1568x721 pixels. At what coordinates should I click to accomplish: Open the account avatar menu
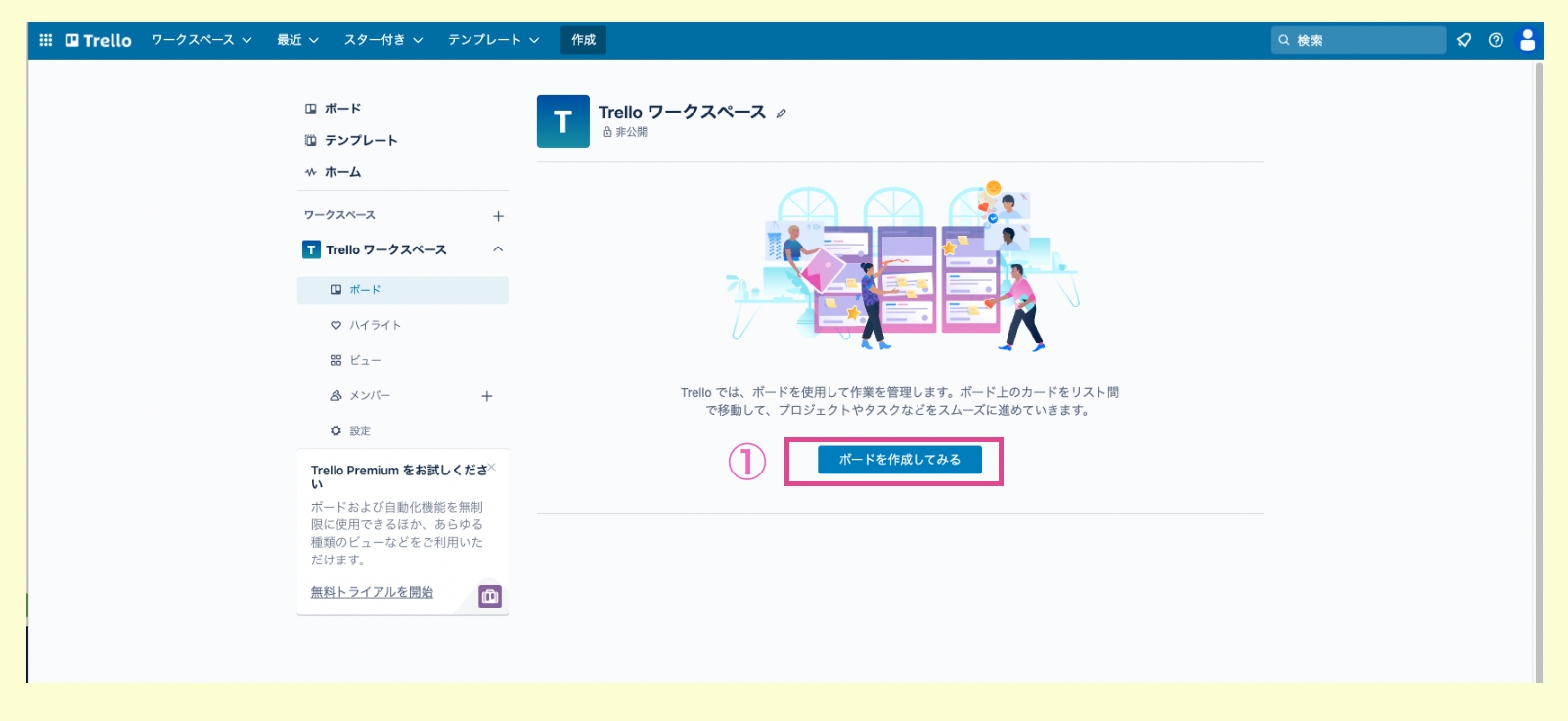click(x=1527, y=40)
